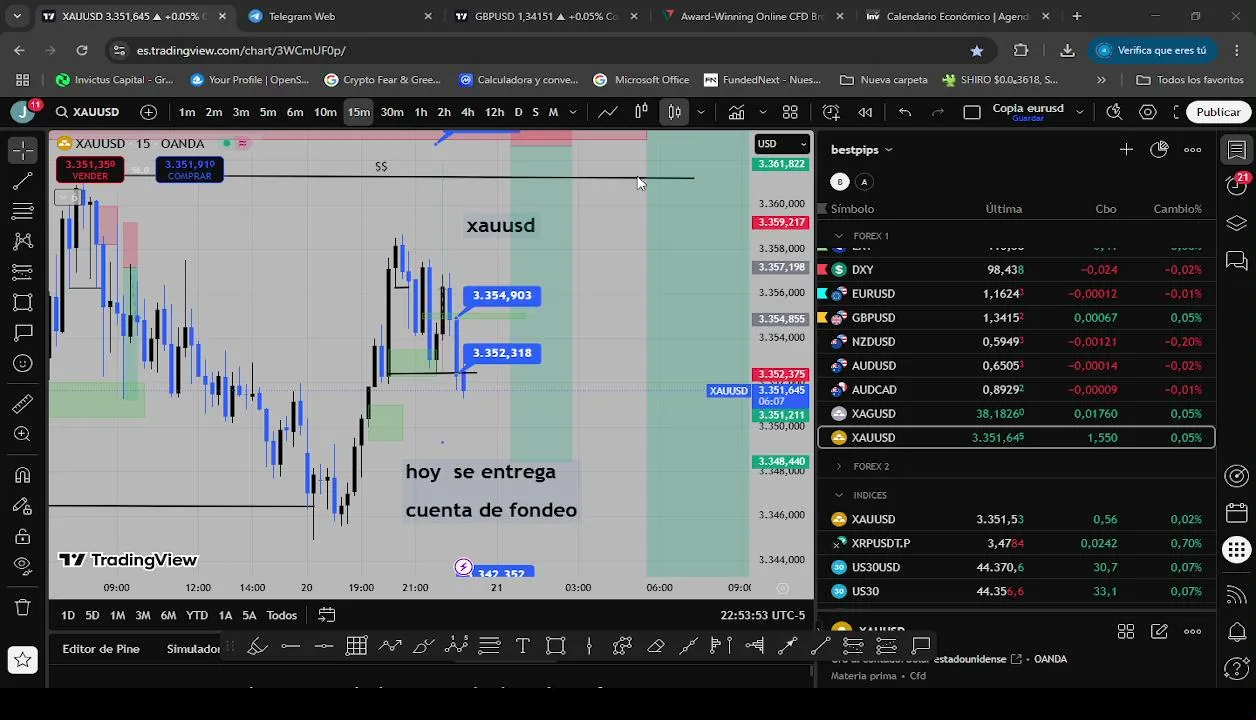Expand the bestpips watchlist dropdown
This screenshot has height=720, width=1256.
861,150
